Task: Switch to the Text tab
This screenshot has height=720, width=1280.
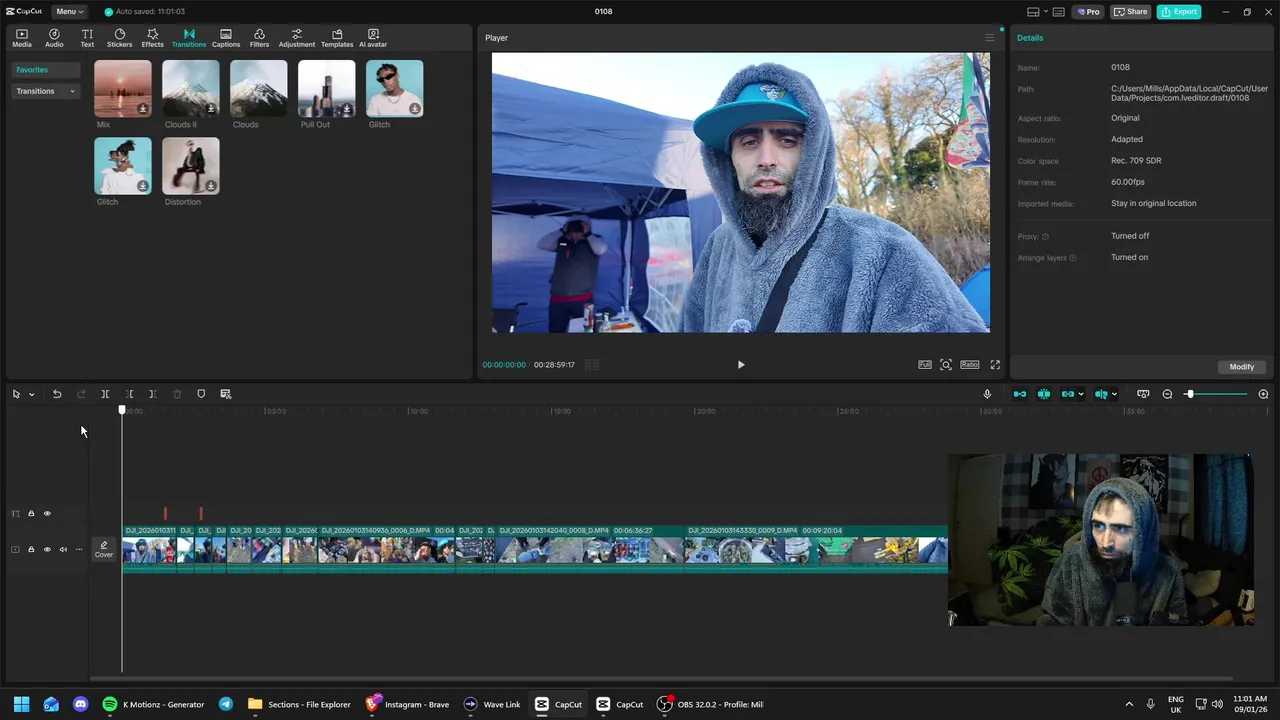Action: point(87,38)
